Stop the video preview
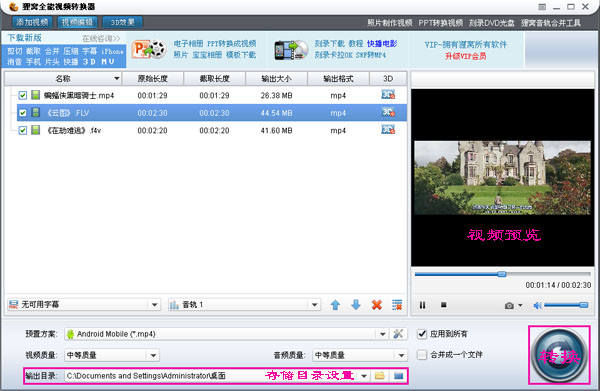Screen dimensions: 600x391 tap(443, 305)
